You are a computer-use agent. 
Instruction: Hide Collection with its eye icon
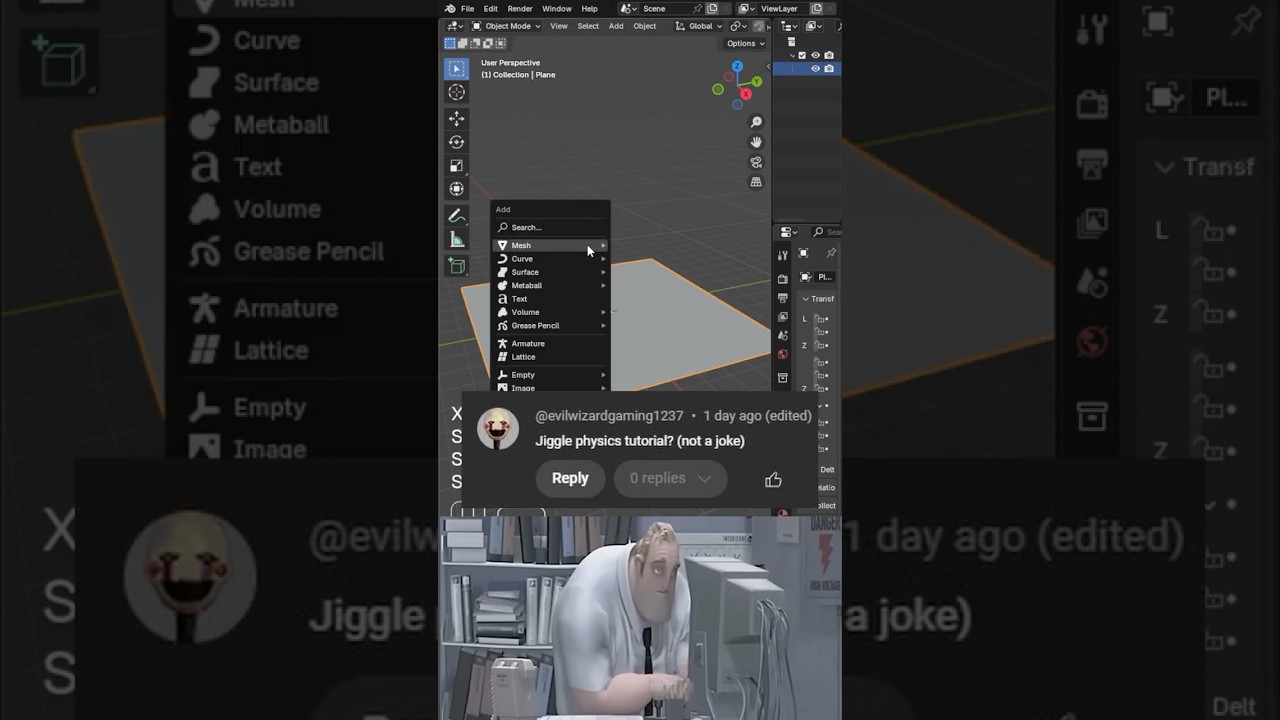[x=815, y=56]
